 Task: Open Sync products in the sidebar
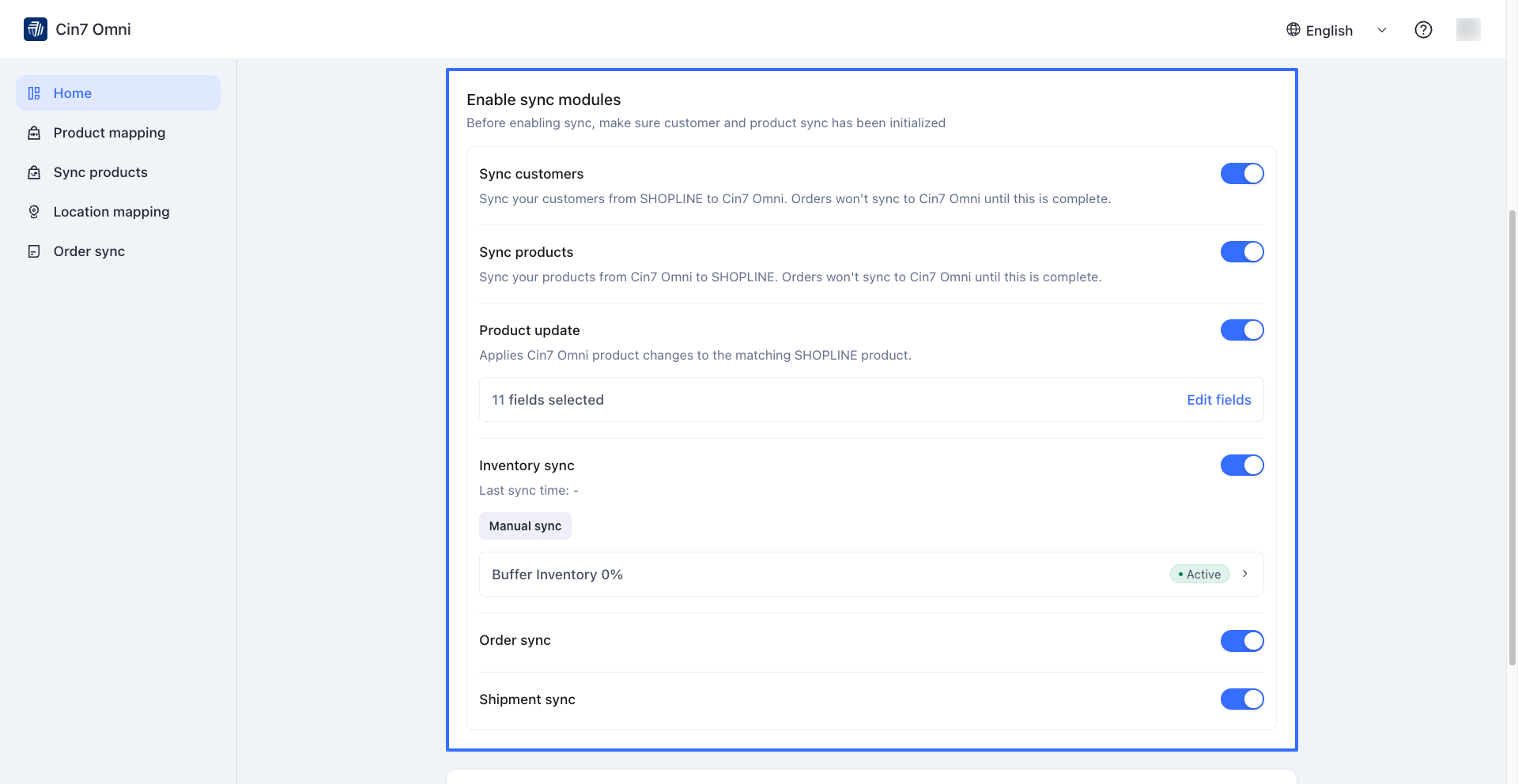click(x=118, y=172)
